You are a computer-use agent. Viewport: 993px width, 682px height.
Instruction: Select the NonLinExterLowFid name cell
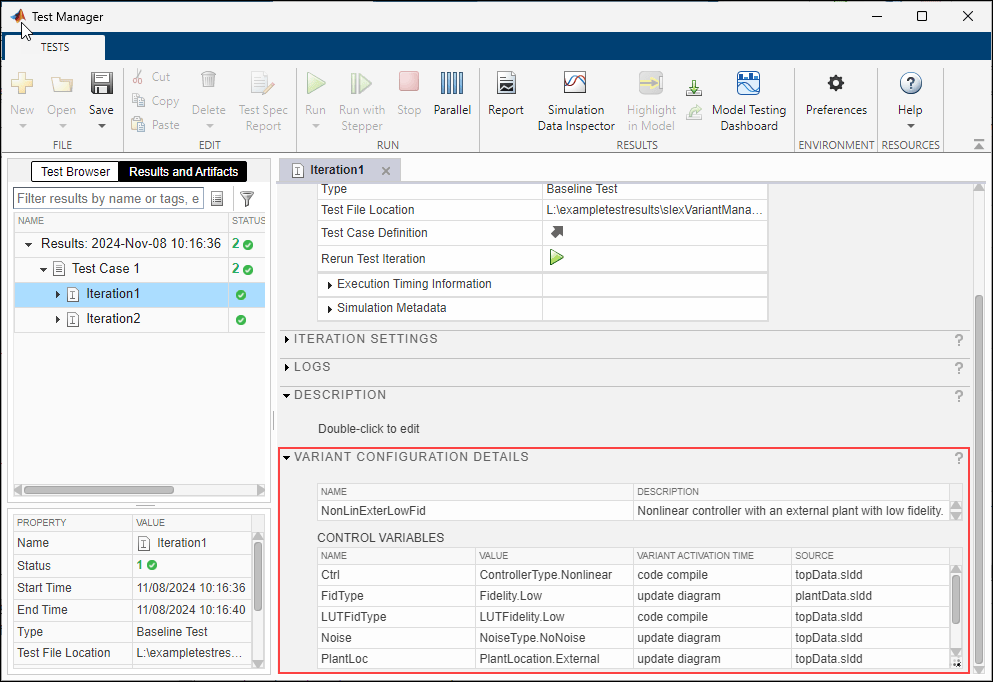click(475, 511)
